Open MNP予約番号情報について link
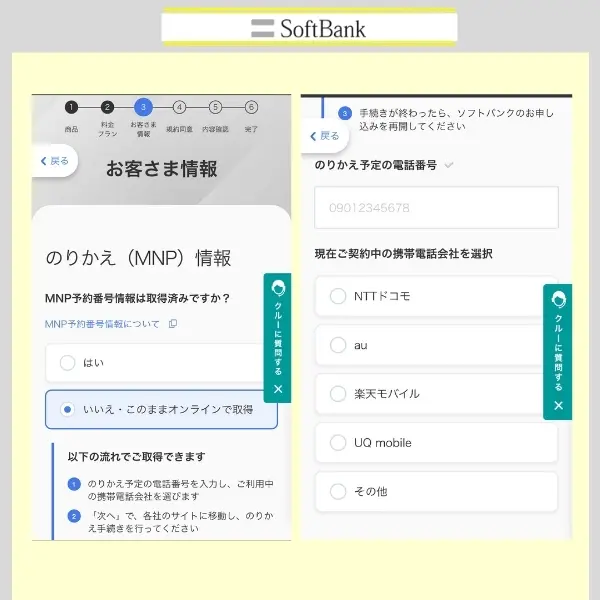This screenshot has width=600, height=600. 102,324
